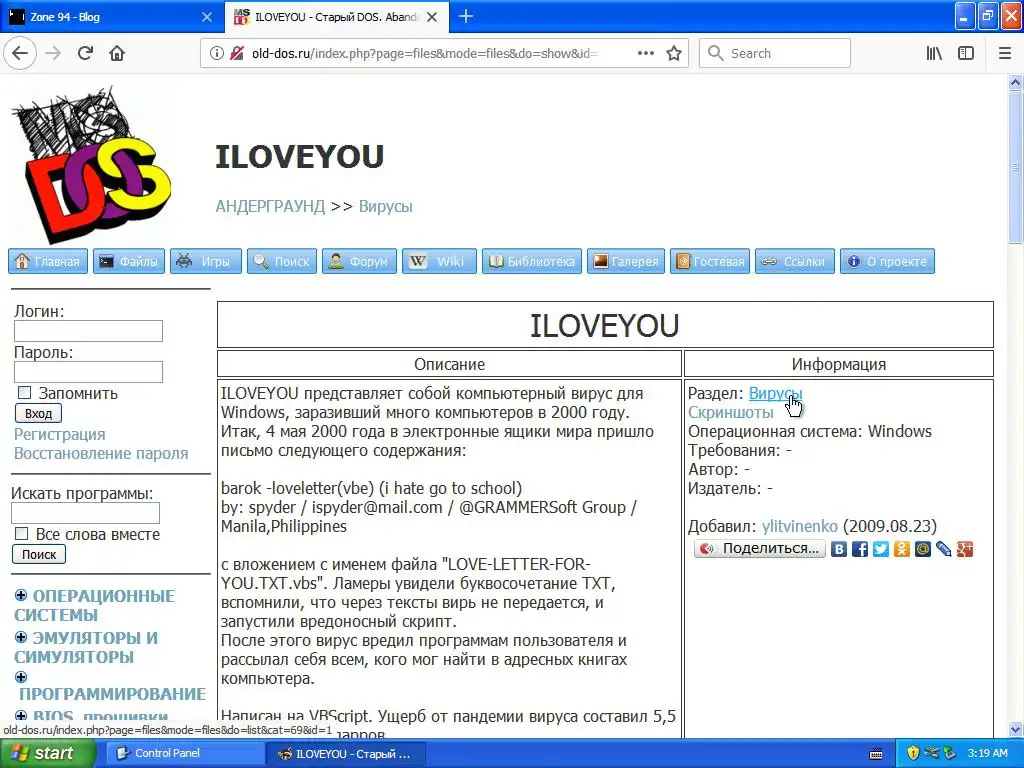Open the Игры navigation item
1024x768 pixels.
point(206,261)
